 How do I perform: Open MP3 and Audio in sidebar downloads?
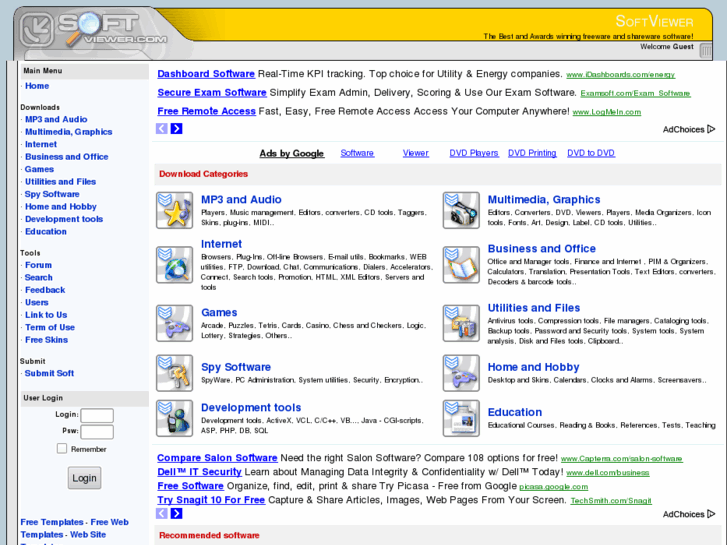56,119
